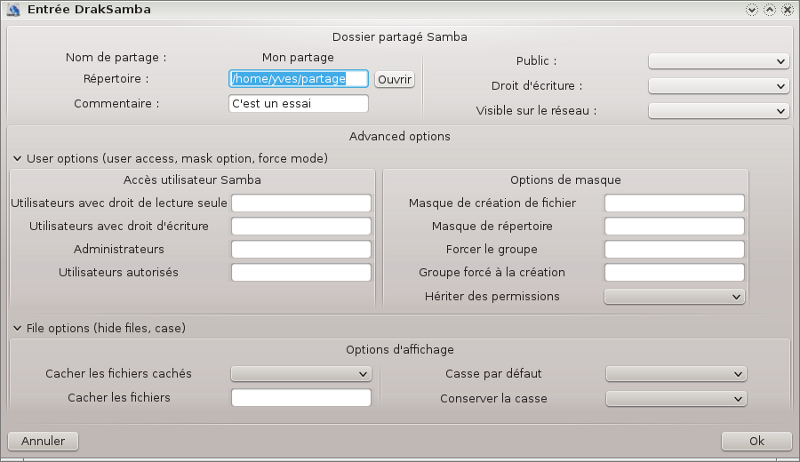Viewport: 800px width, 462px height.
Task: Click the Ouvrir button
Action: click(x=394, y=79)
